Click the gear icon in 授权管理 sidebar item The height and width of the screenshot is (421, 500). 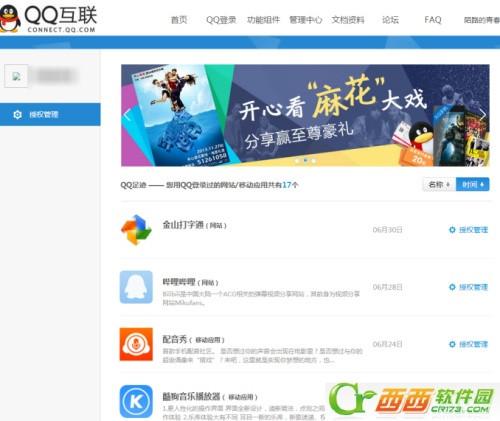click(17, 115)
